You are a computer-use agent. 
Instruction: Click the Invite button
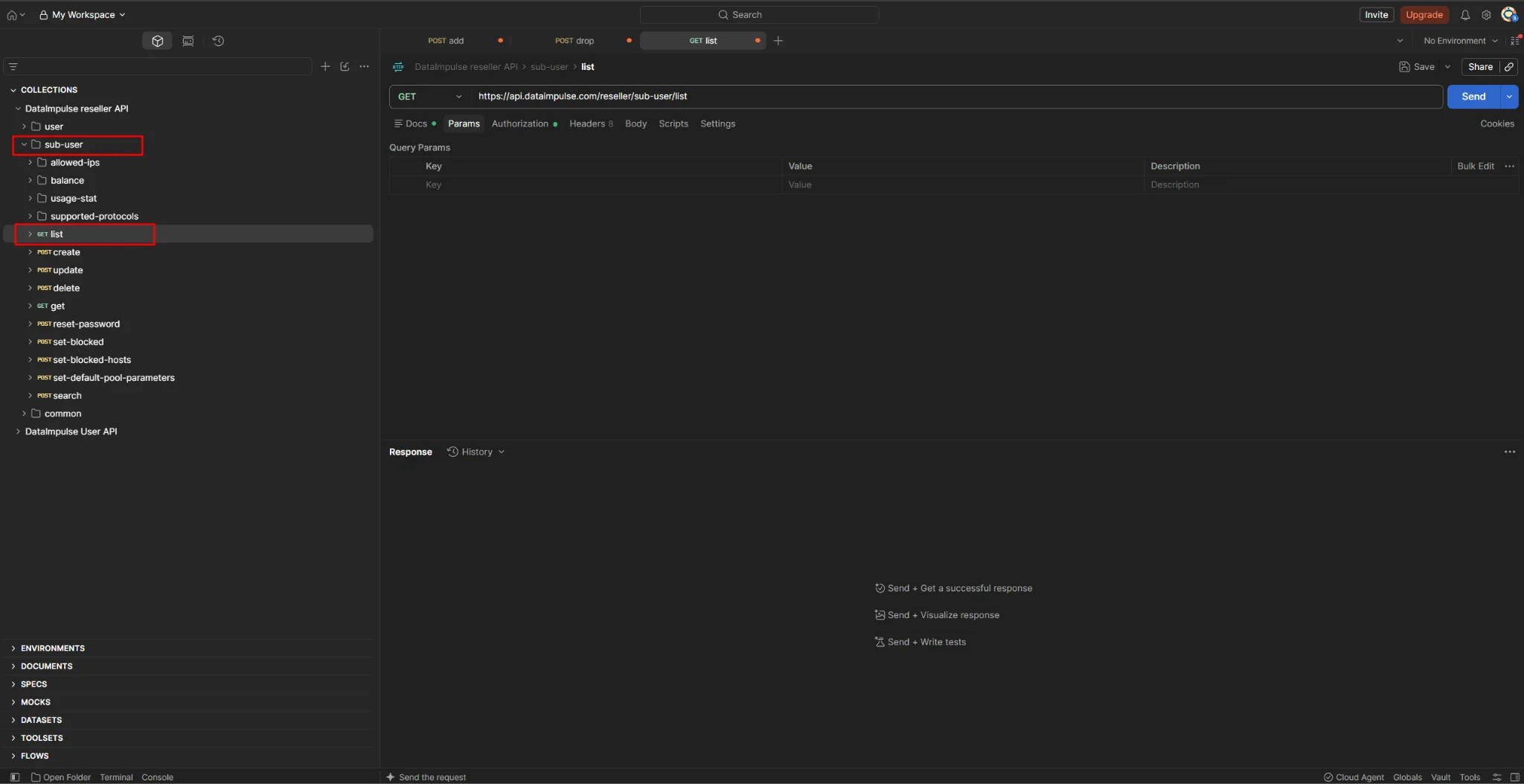pos(1376,15)
